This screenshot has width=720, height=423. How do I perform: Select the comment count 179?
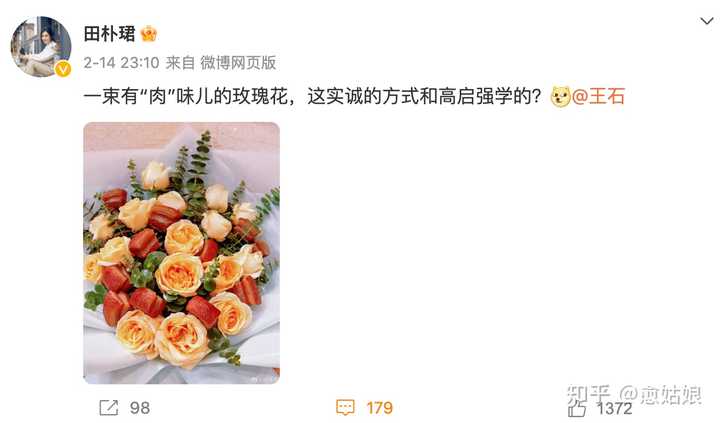pos(379,408)
